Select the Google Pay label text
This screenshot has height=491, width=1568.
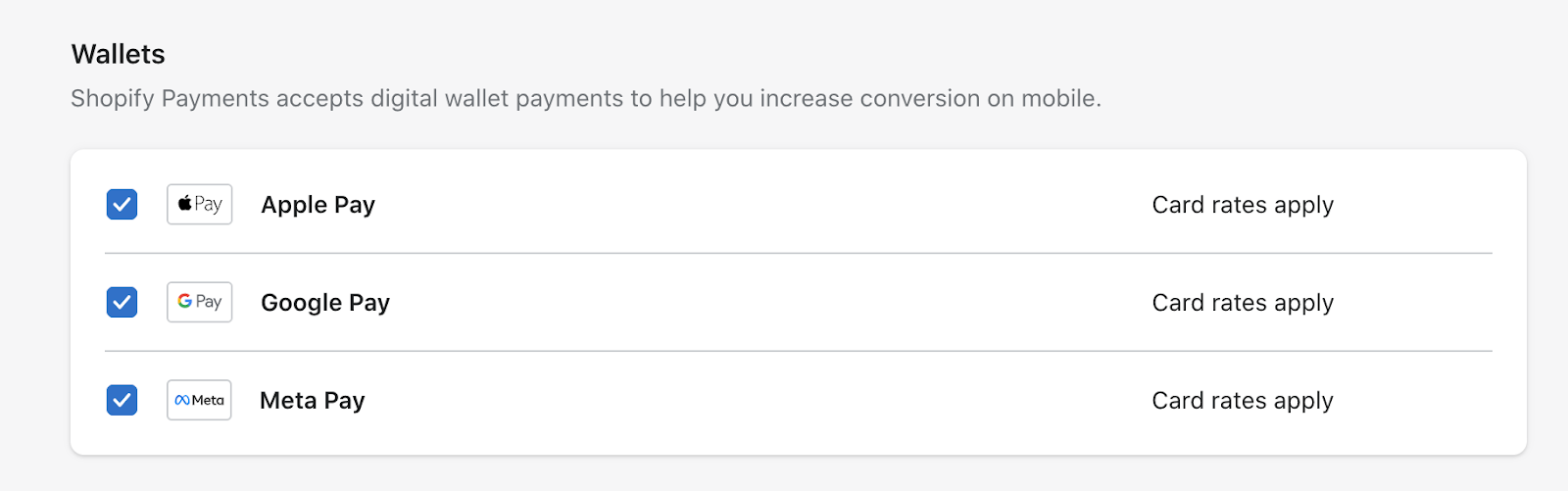point(325,303)
